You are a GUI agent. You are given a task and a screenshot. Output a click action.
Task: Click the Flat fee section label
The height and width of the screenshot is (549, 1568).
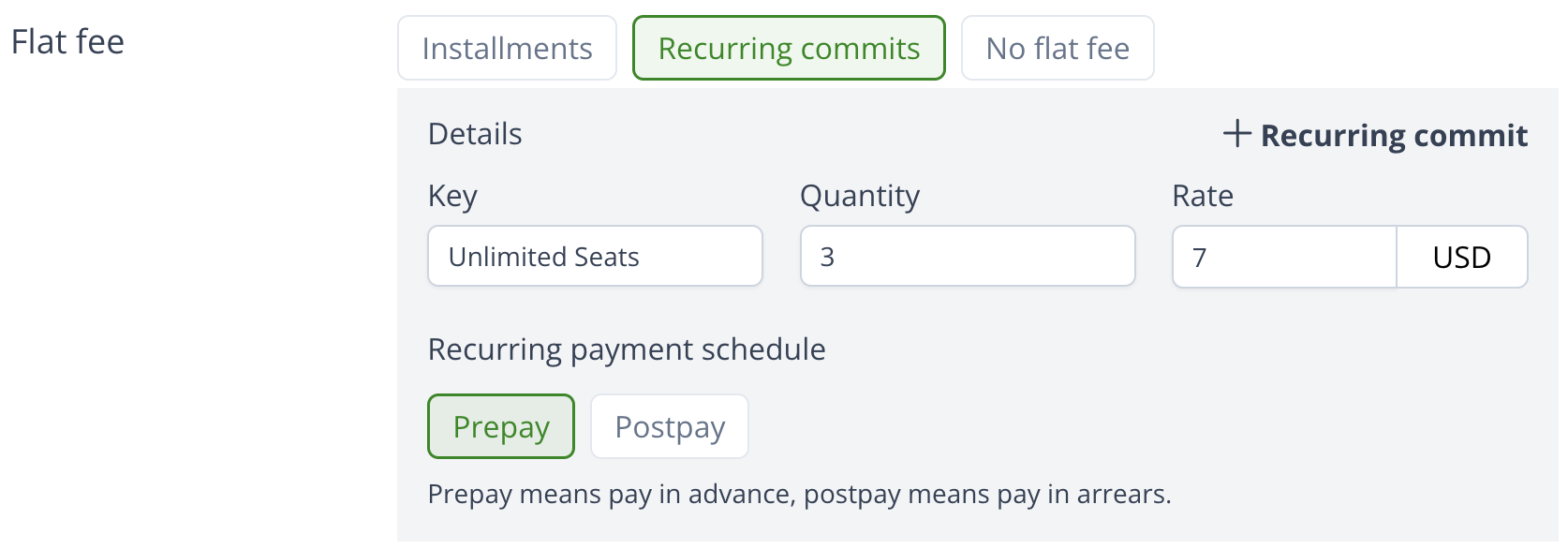point(67,42)
